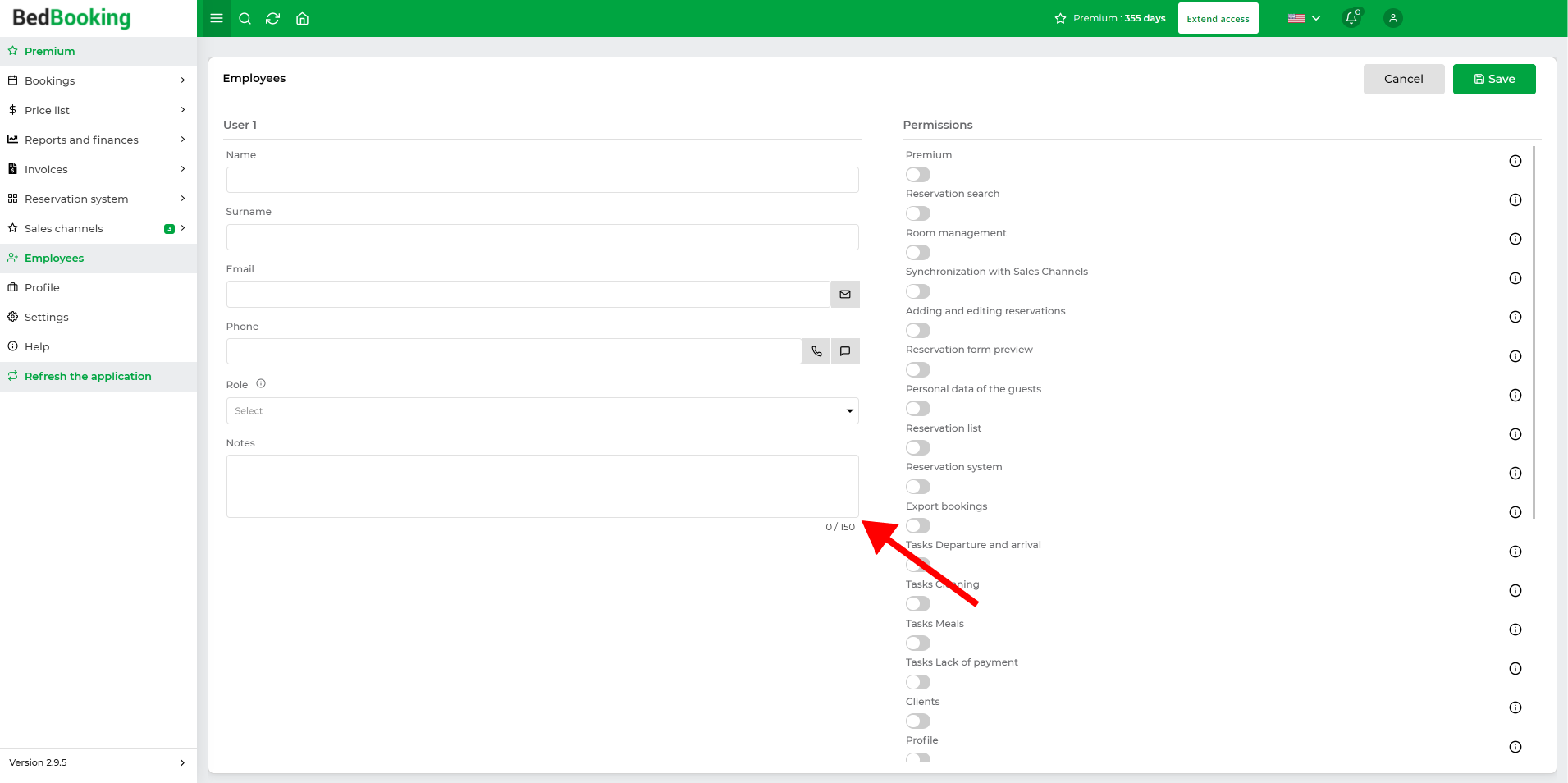1568x783 pixels.
Task: Open the notifications bell icon
Action: pyautogui.click(x=1351, y=18)
